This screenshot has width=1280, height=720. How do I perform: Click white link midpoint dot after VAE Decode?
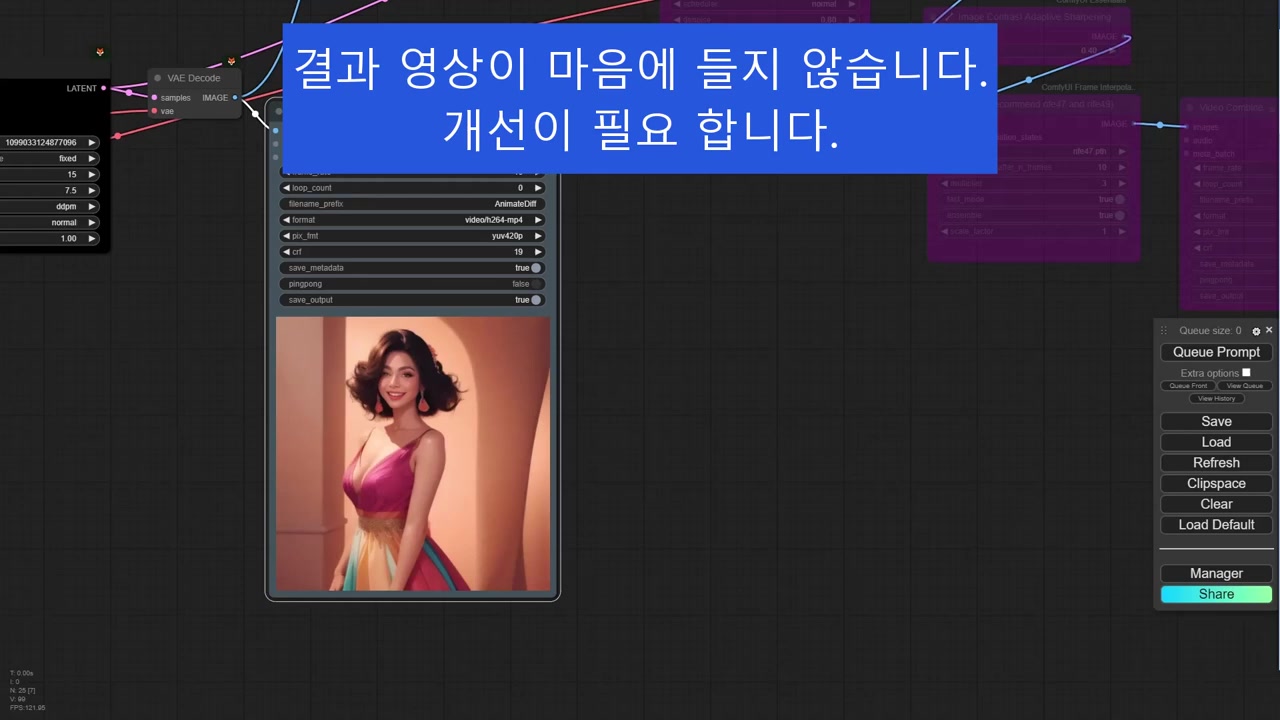point(255,113)
